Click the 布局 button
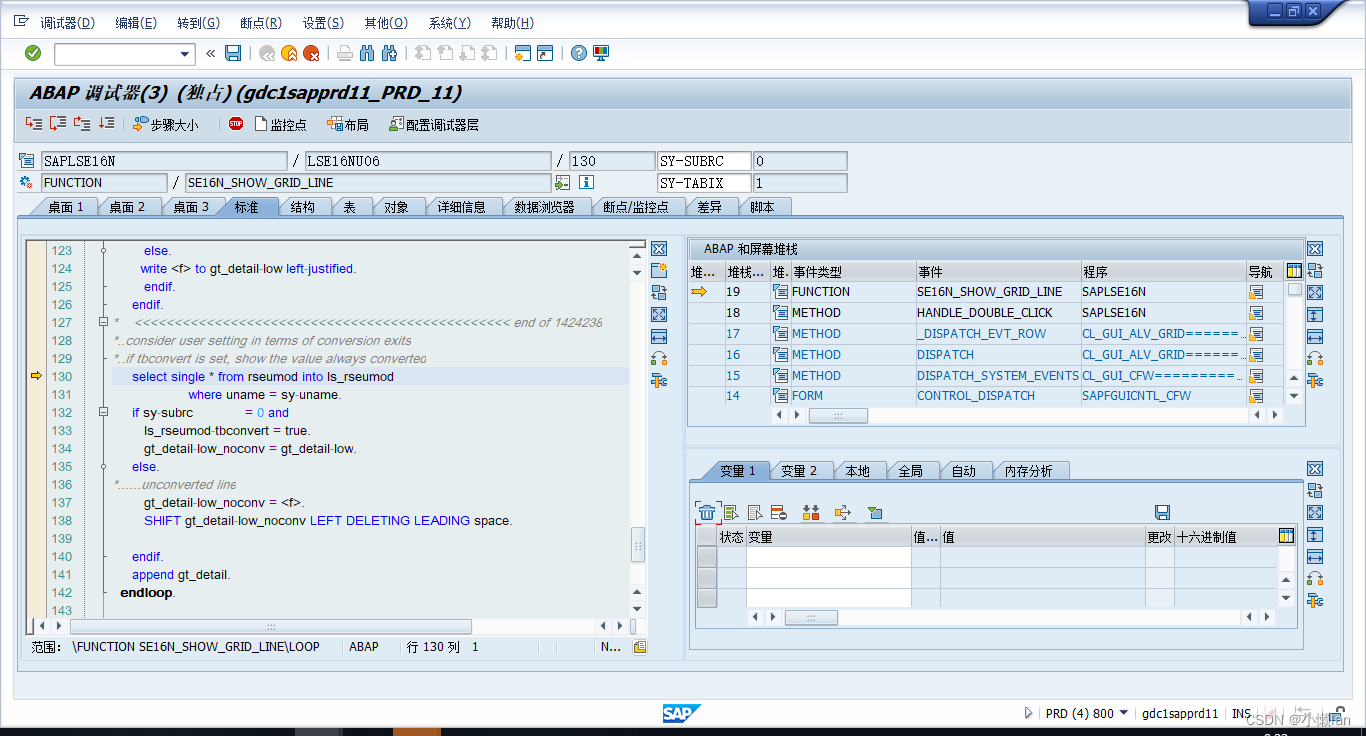This screenshot has height=736, width=1366. (347, 125)
